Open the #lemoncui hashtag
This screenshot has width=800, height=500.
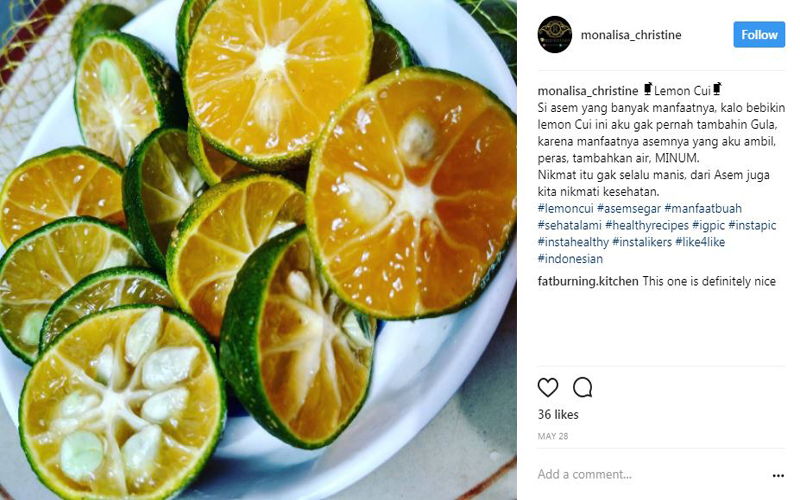tap(565, 208)
